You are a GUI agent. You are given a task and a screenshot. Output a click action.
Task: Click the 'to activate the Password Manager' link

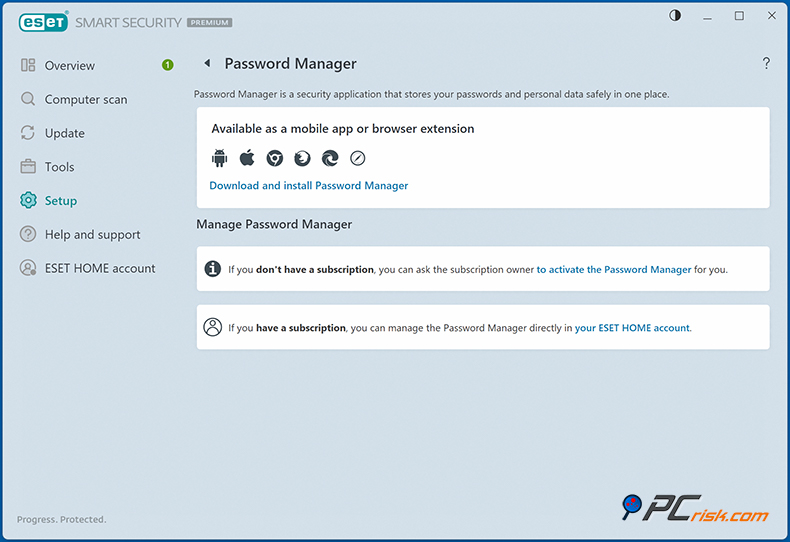[x=613, y=270]
